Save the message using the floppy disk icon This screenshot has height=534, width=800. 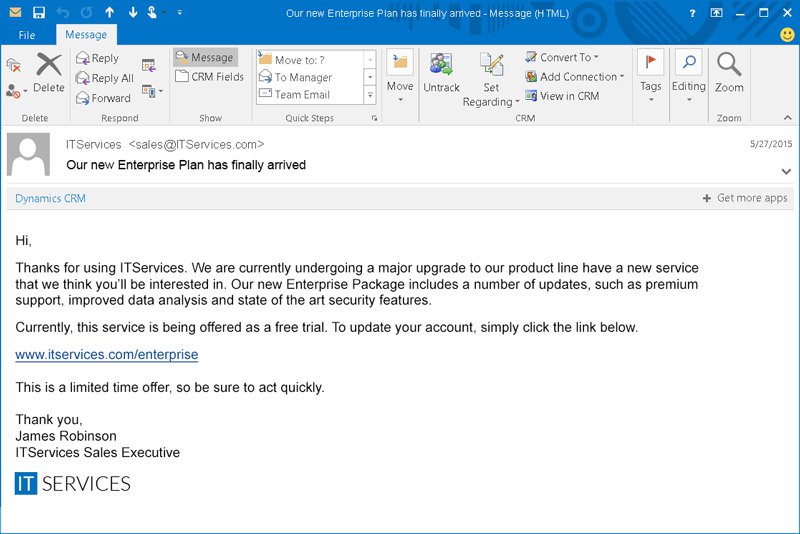tap(39, 13)
